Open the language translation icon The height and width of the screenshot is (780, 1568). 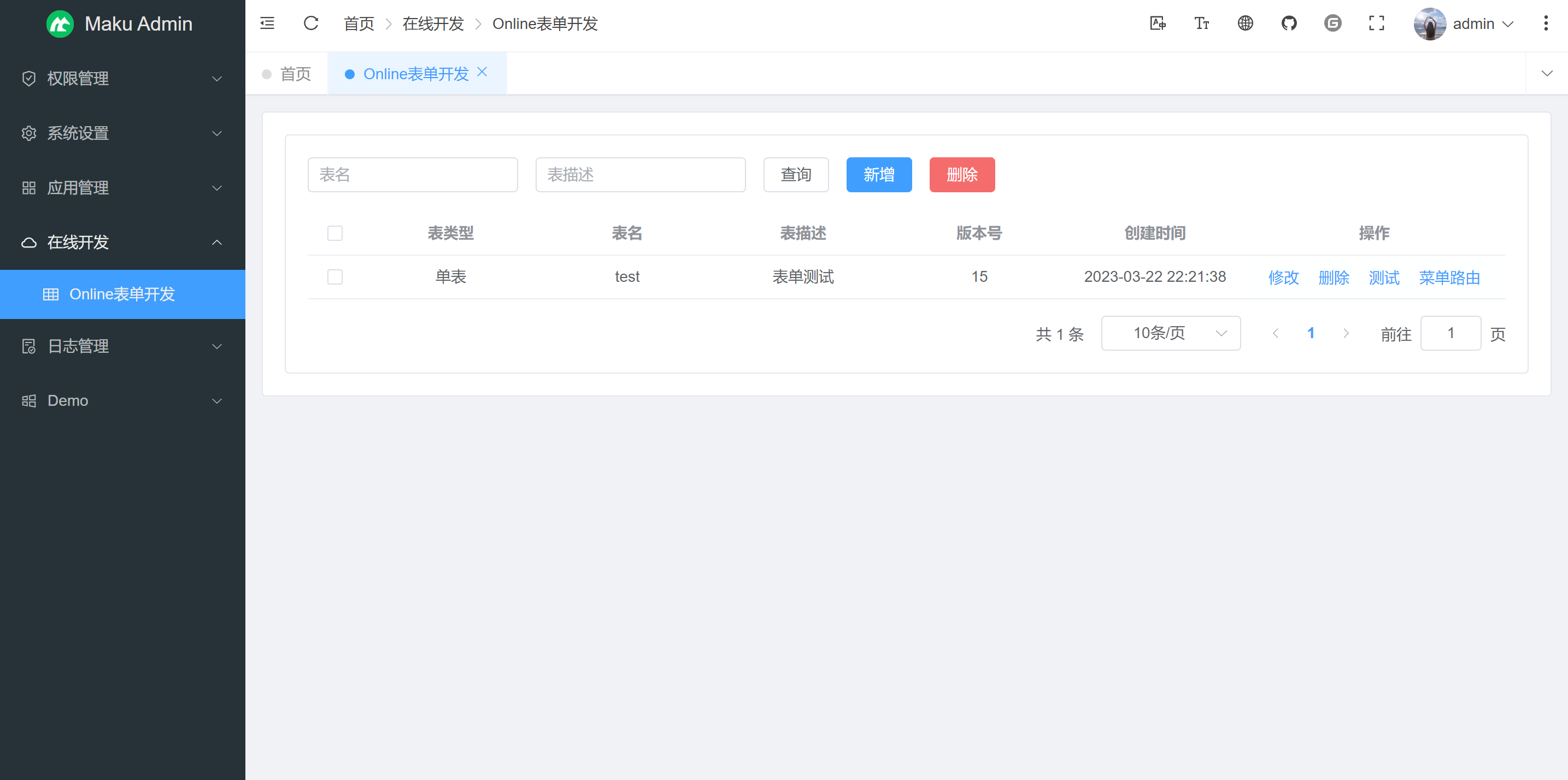pyautogui.click(x=1158, y=23)
